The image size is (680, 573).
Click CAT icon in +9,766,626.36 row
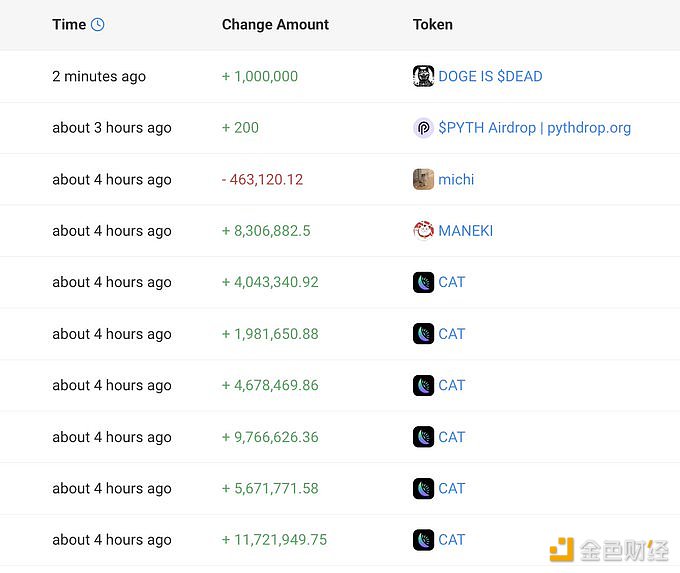tap(423, 437)
